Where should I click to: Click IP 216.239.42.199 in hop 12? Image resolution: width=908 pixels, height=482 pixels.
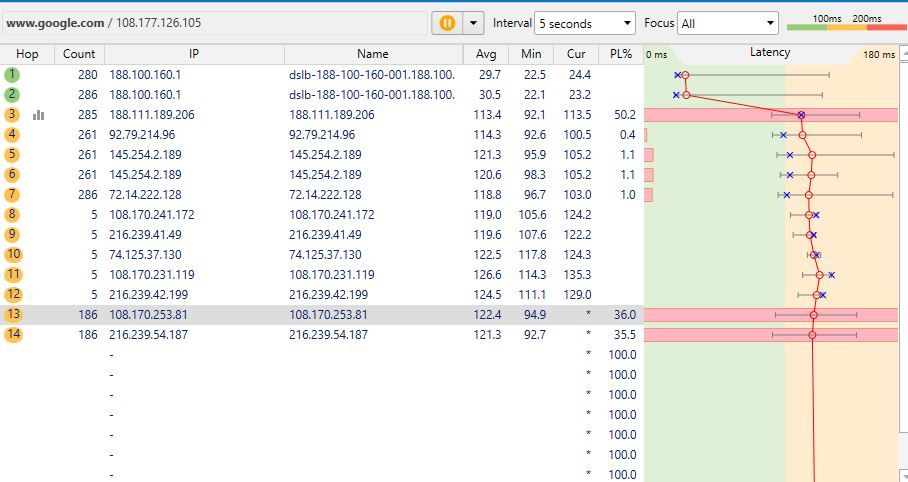click(149, 294)
